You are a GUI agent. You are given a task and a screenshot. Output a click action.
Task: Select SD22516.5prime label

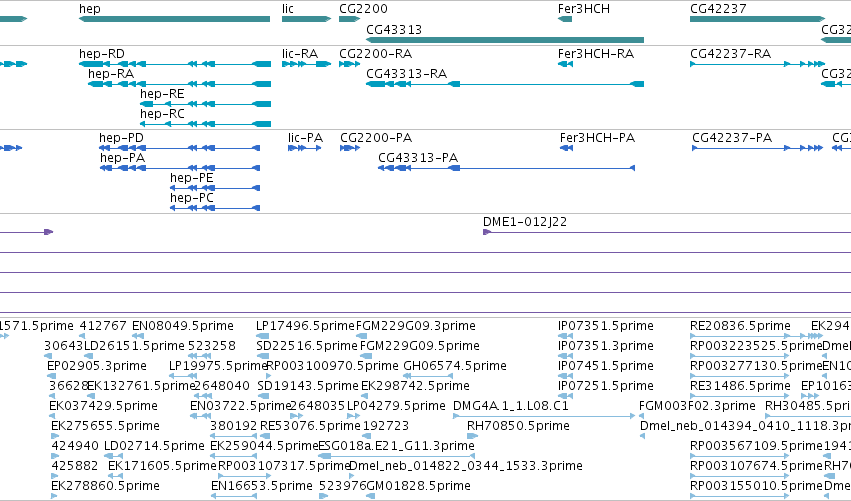pos(307,346)
